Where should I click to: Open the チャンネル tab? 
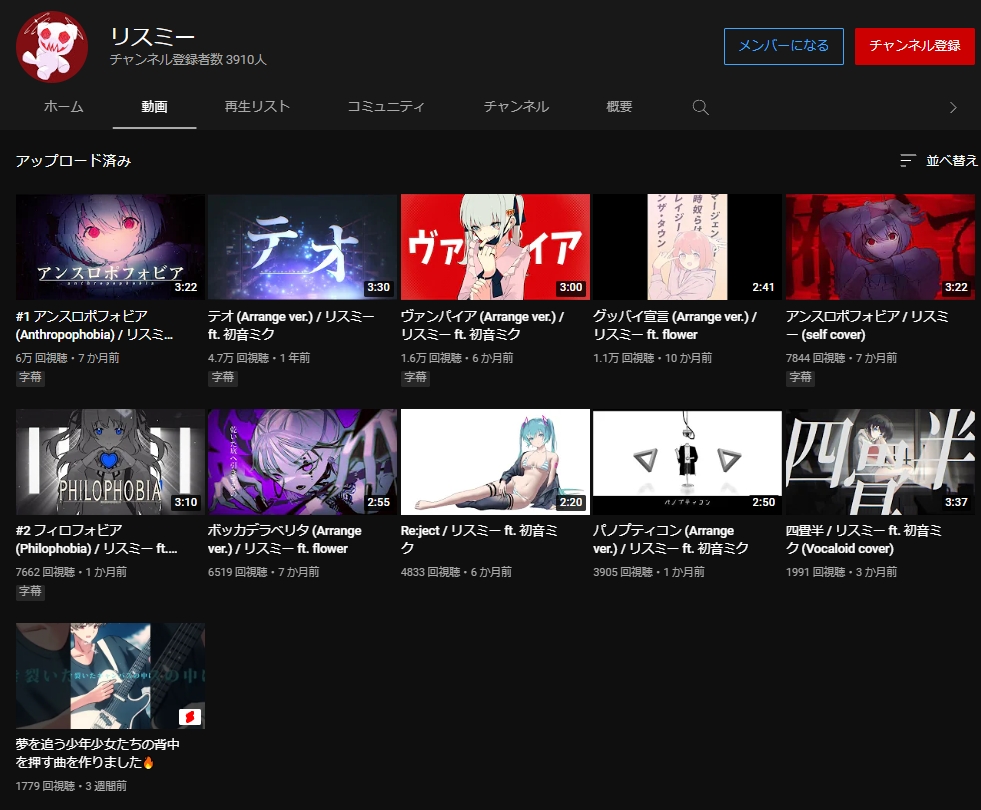tap(516, 107)
